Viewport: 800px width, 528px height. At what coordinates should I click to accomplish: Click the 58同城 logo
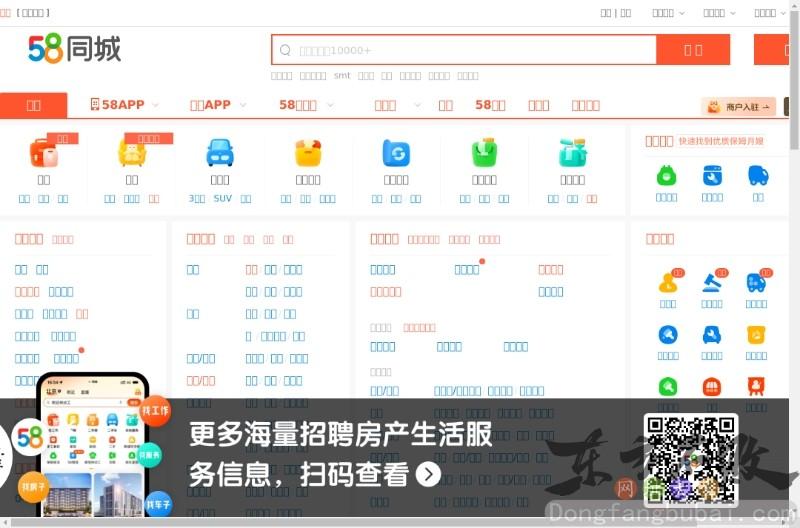tap(74, 48)
